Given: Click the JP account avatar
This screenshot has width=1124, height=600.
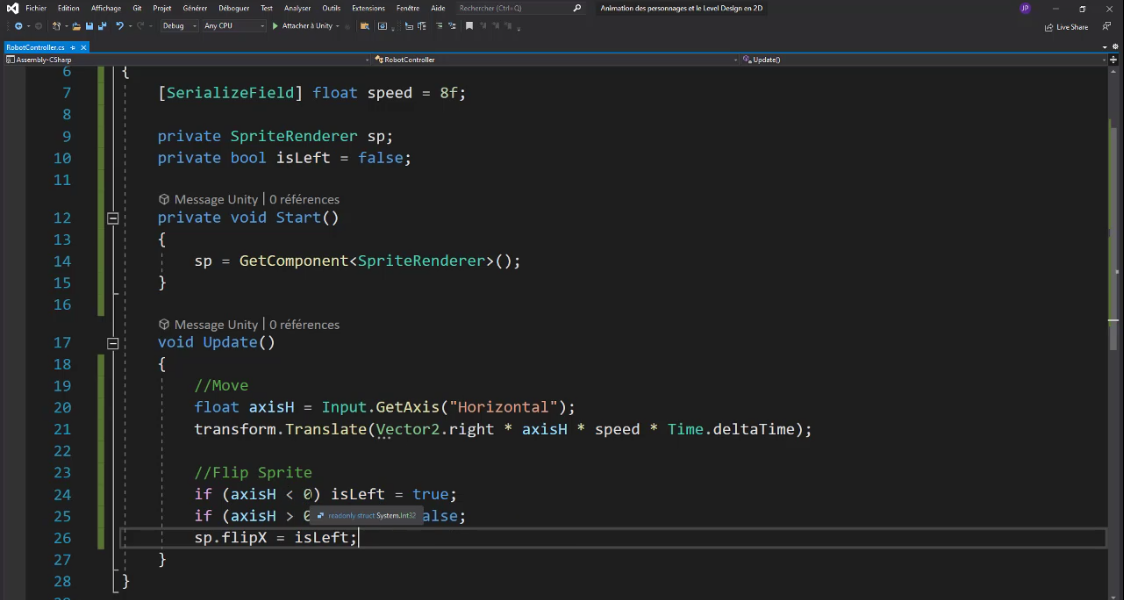Looking at the screenshot, I should [x=1025, y=8].
